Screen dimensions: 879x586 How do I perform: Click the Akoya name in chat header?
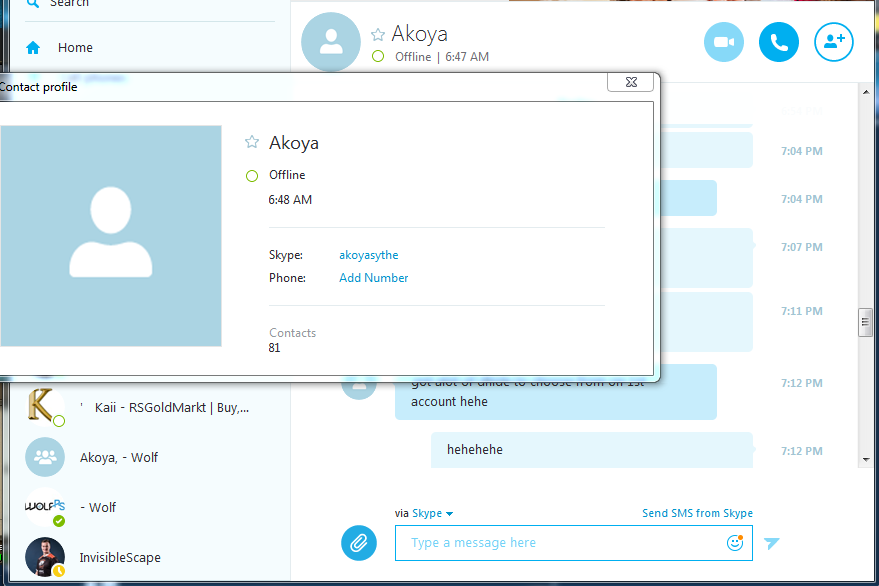pos(419,34)
